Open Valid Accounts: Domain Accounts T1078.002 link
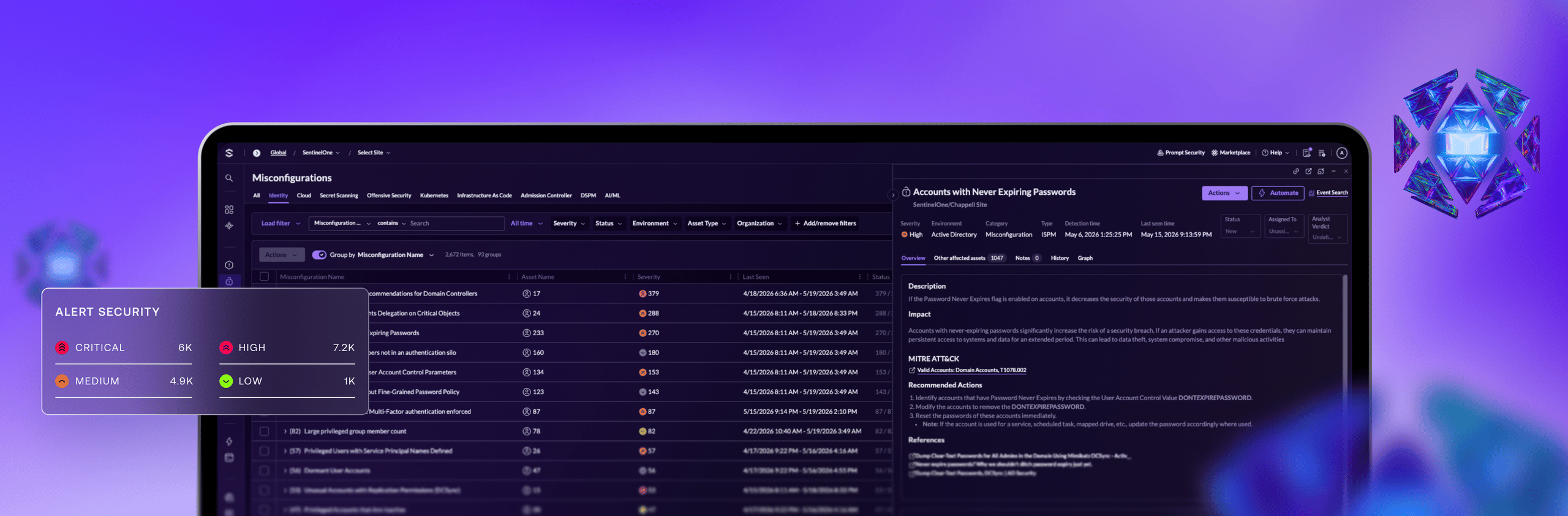Screen dimensions: 1568x516 click(971, 370)
